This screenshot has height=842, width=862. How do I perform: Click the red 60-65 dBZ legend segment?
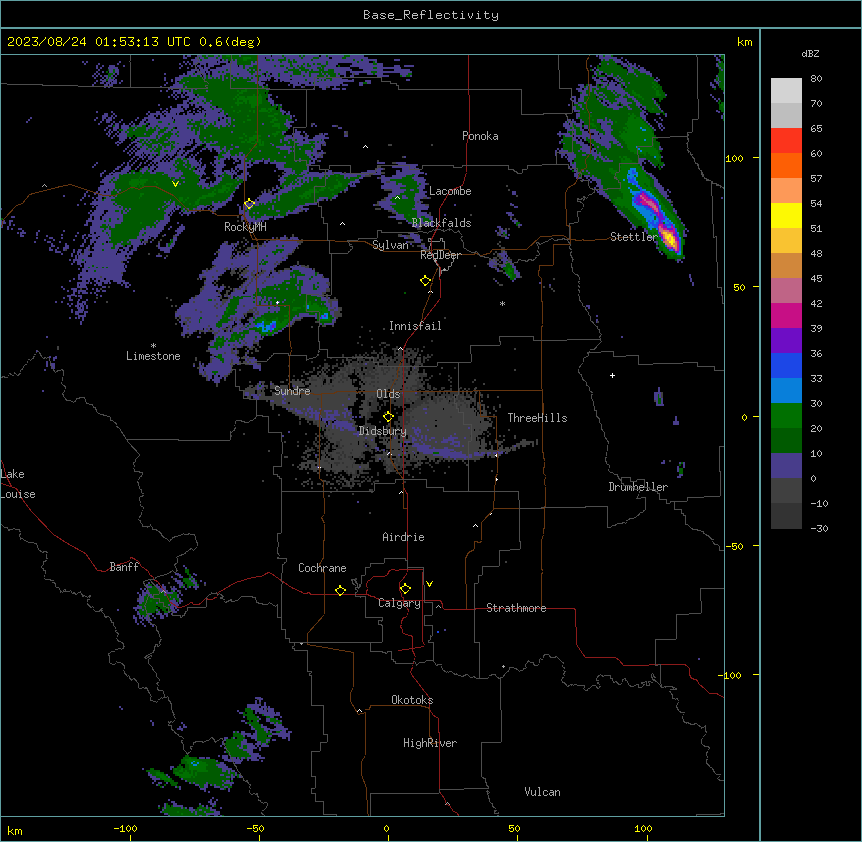pyautogui.click(x=786, y=141)
